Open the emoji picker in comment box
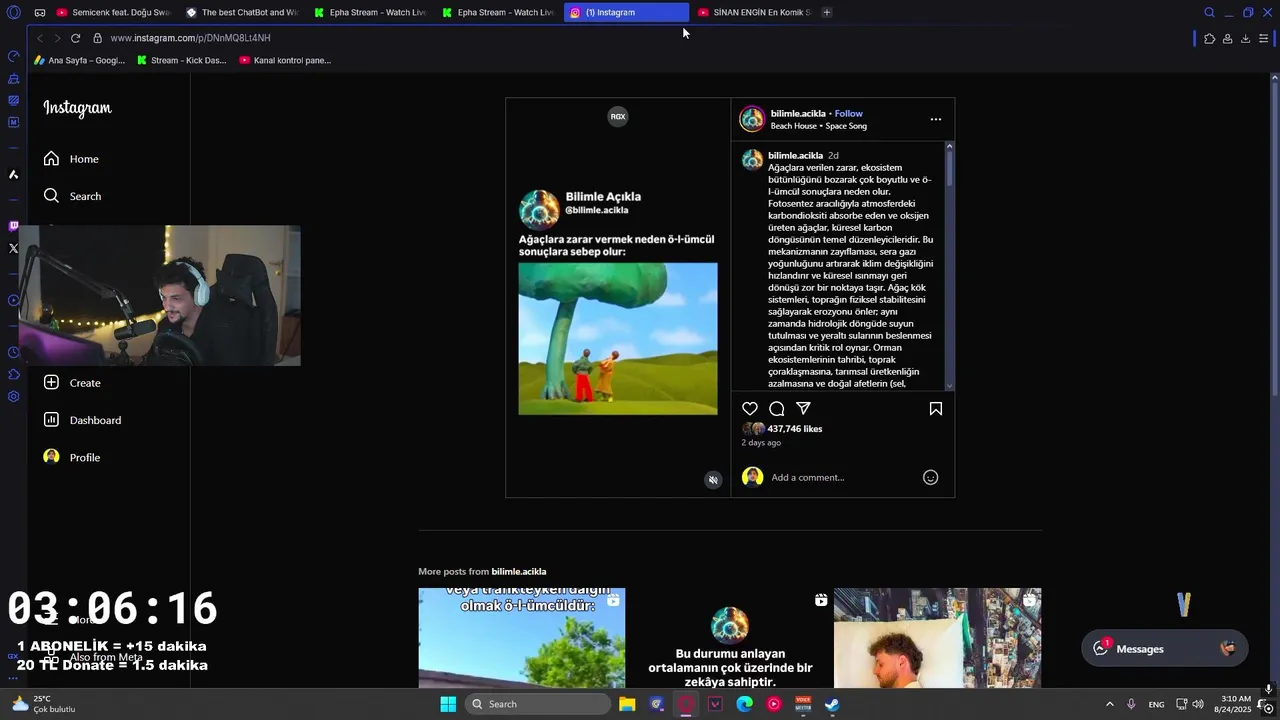 (930, 477)
